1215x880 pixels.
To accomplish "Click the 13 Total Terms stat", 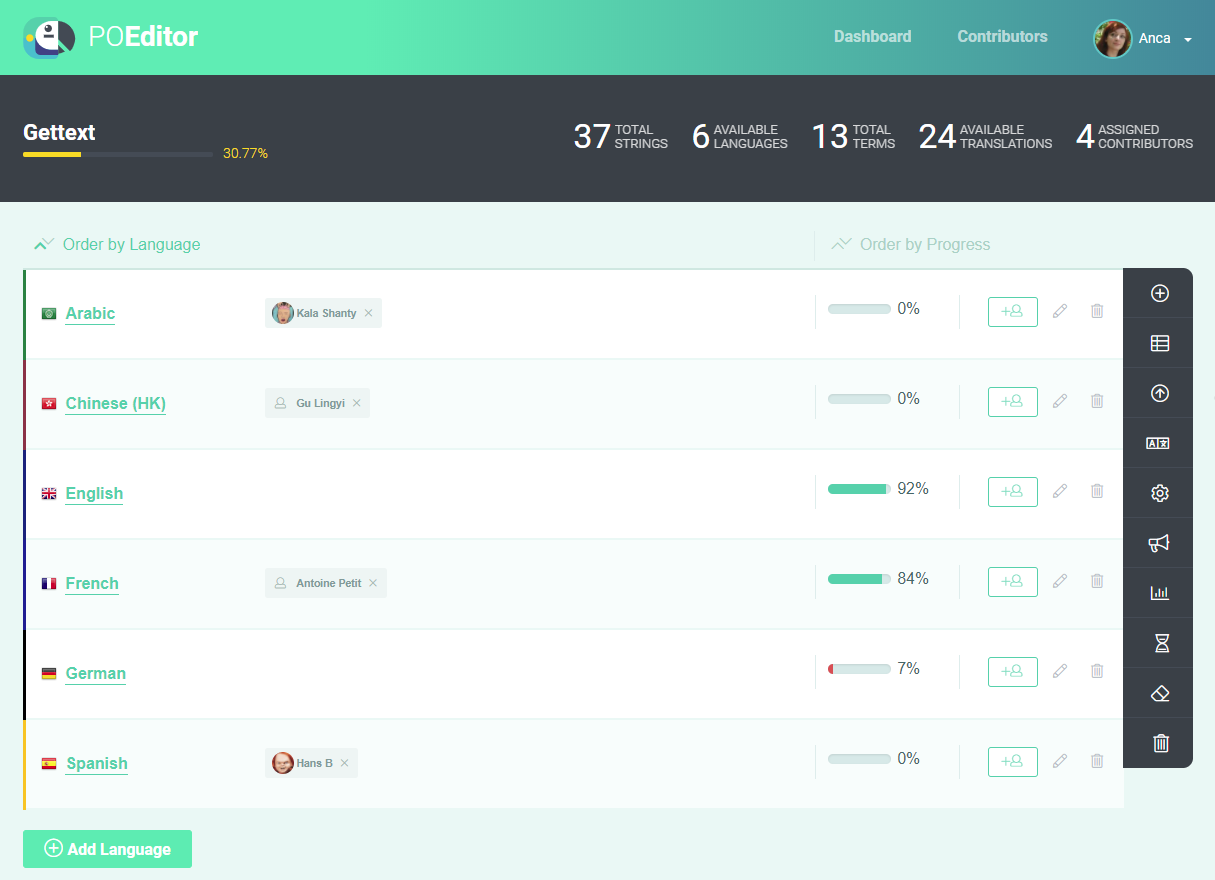I will [853, 136].
